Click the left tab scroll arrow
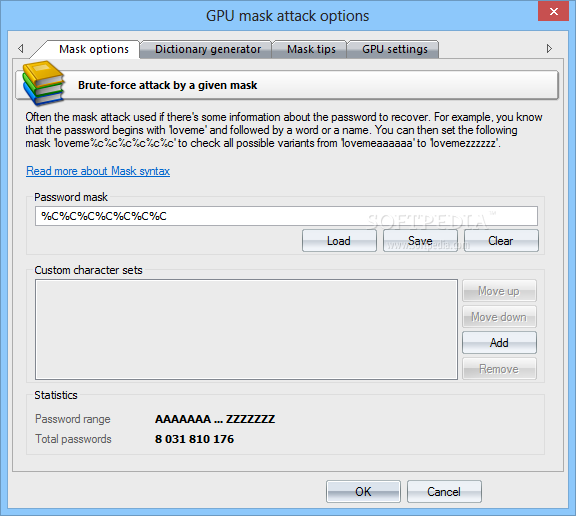This screenshot has height=516, width=576. tap(21, 48)
